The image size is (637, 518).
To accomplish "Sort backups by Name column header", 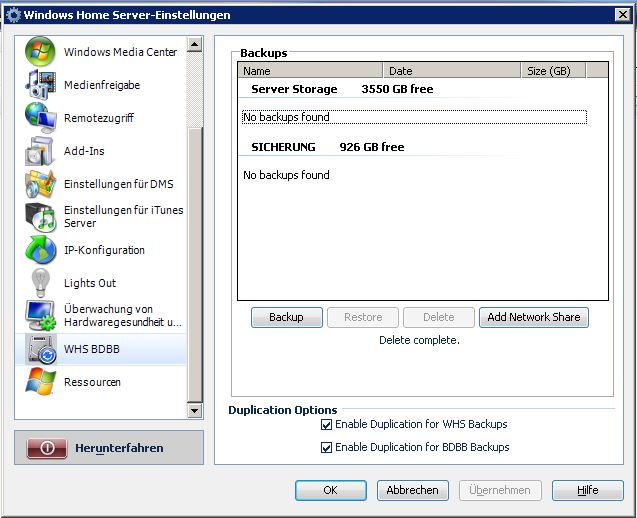I will pos(310,71).
